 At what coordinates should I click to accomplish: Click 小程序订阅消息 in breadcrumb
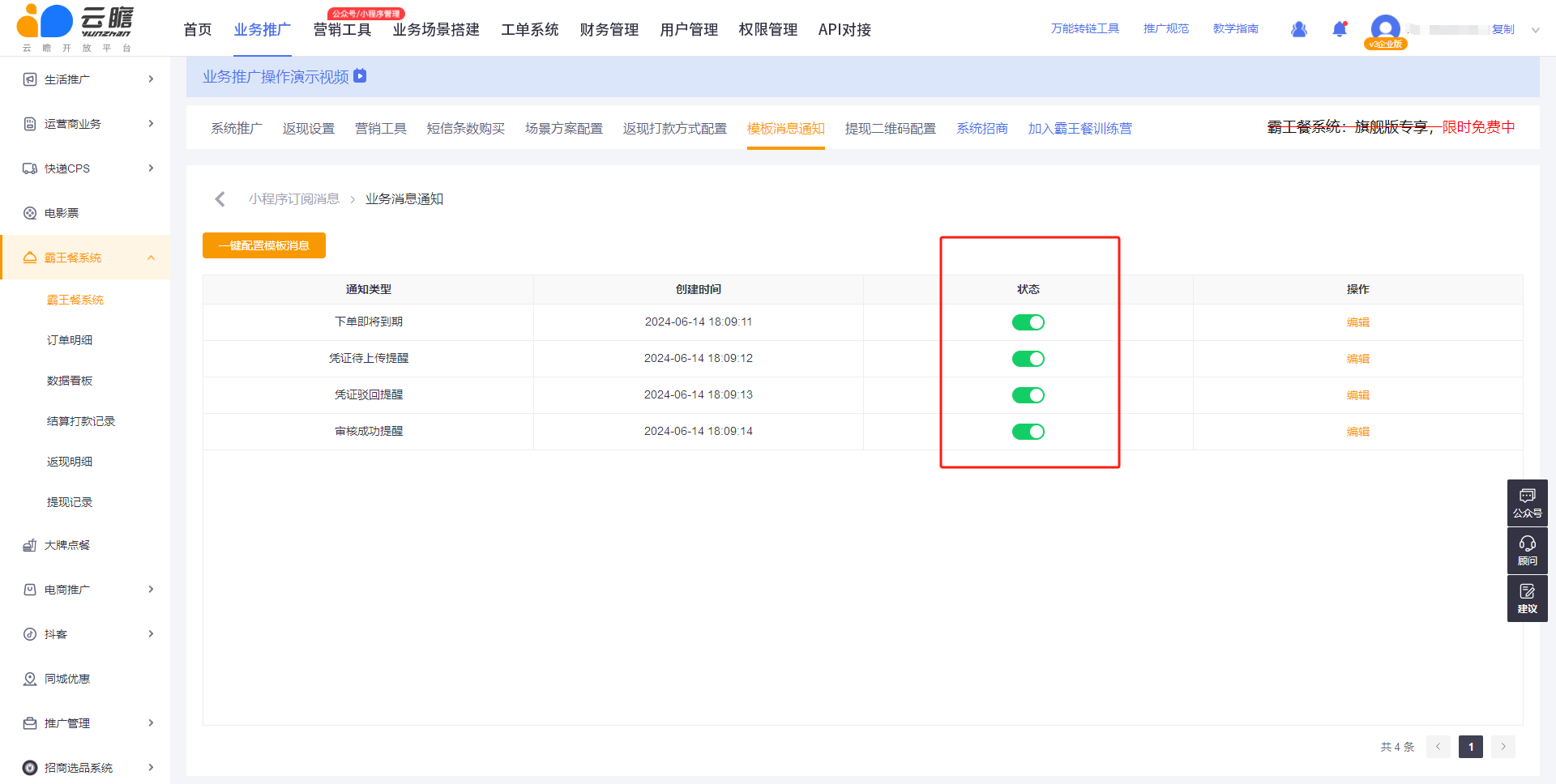[x=294, y=199]
